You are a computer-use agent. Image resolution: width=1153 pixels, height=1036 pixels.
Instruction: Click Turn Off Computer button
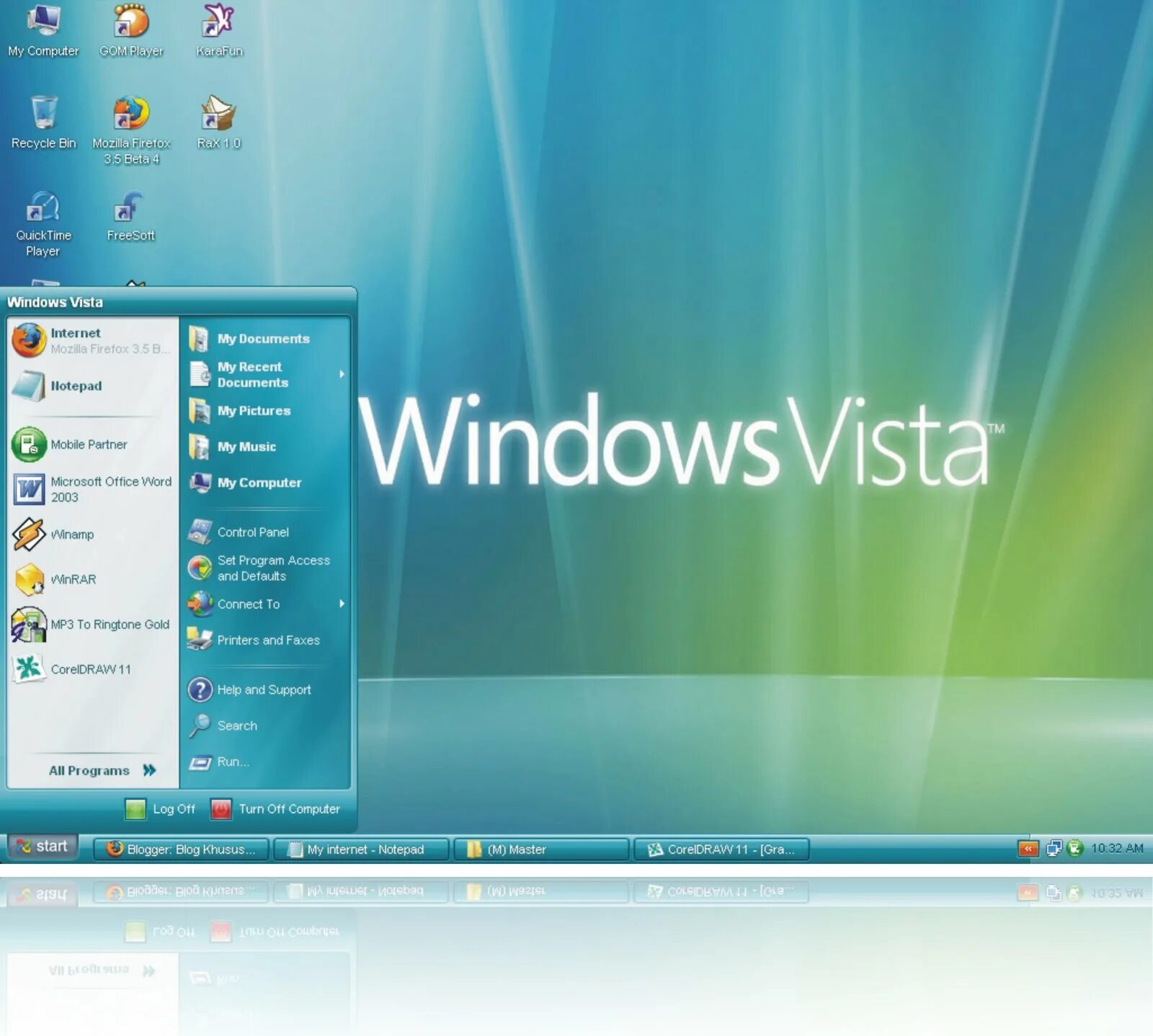point(275,809)
